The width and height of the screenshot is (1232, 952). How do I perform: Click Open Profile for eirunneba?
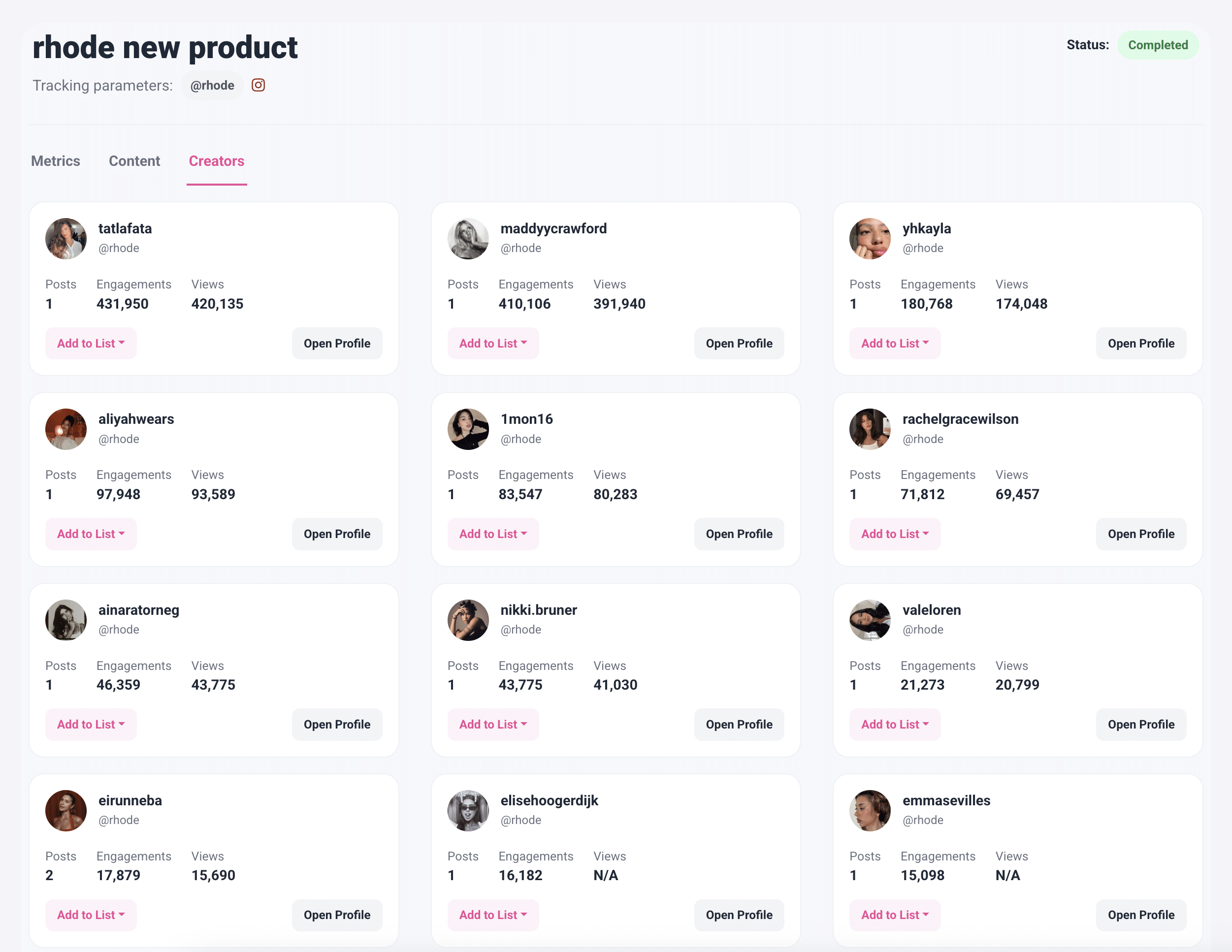pyautogui.click(x=337, y=915)
